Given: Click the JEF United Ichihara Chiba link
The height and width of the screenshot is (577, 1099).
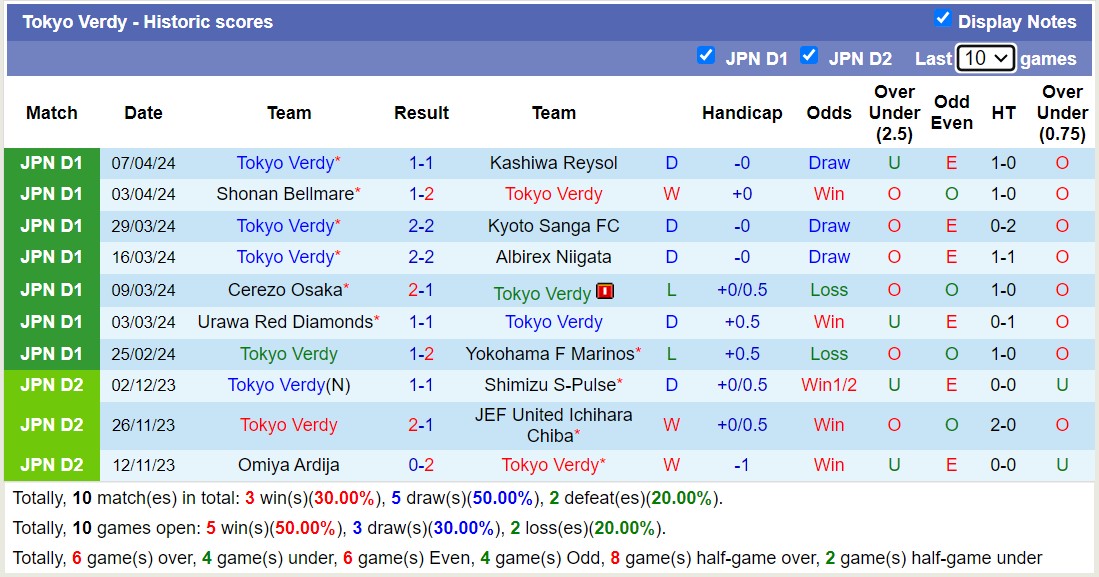Looking at the screenshot, I should click(x=554, y=424).
